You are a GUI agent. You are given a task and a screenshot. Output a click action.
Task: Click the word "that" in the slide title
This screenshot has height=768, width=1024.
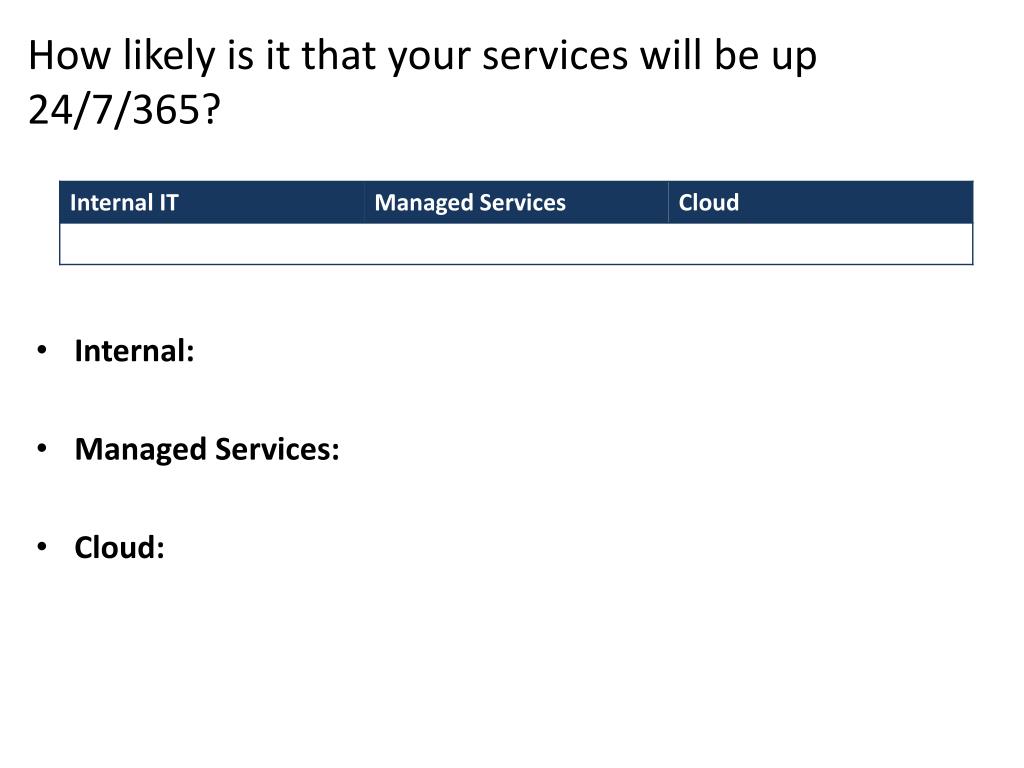click(x=339, y=56)
